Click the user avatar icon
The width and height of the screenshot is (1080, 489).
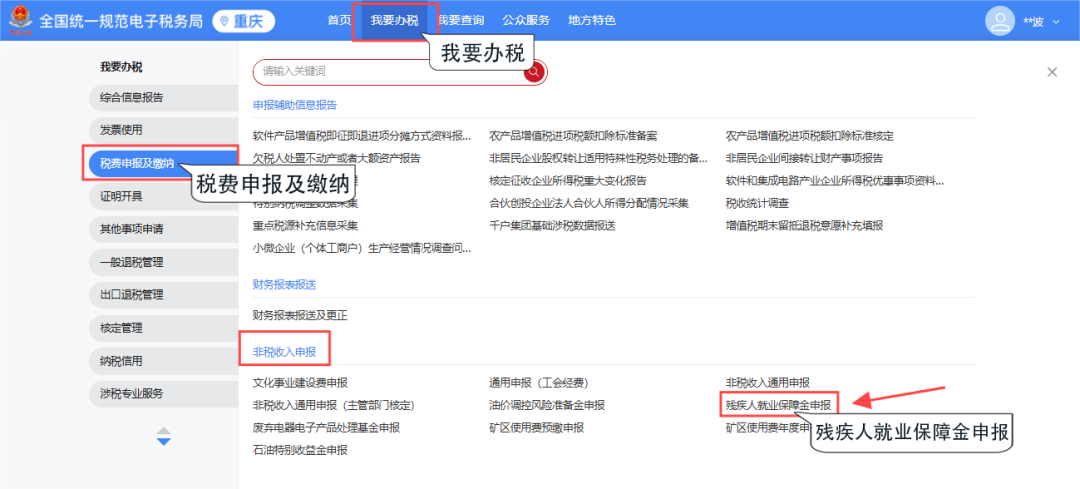(x=999, y=21)
